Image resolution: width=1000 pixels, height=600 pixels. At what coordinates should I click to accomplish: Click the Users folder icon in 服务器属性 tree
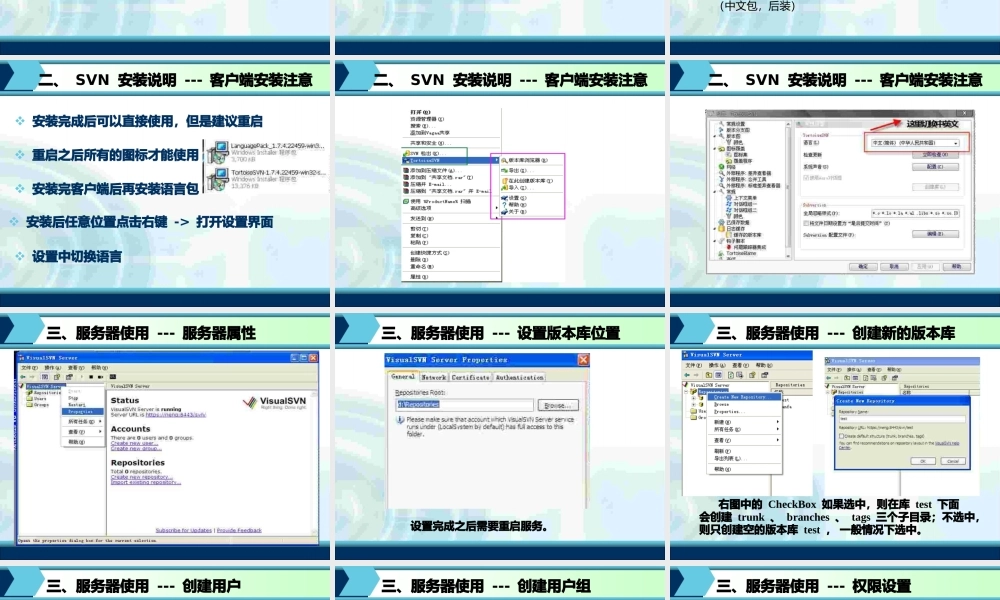(29, 399)
